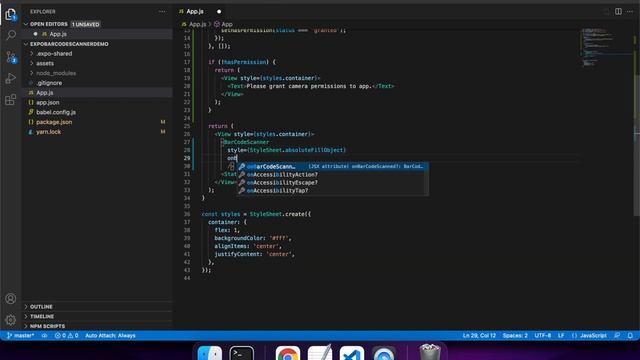Open Explorer views and more actions menu

[x=162, y=11]
